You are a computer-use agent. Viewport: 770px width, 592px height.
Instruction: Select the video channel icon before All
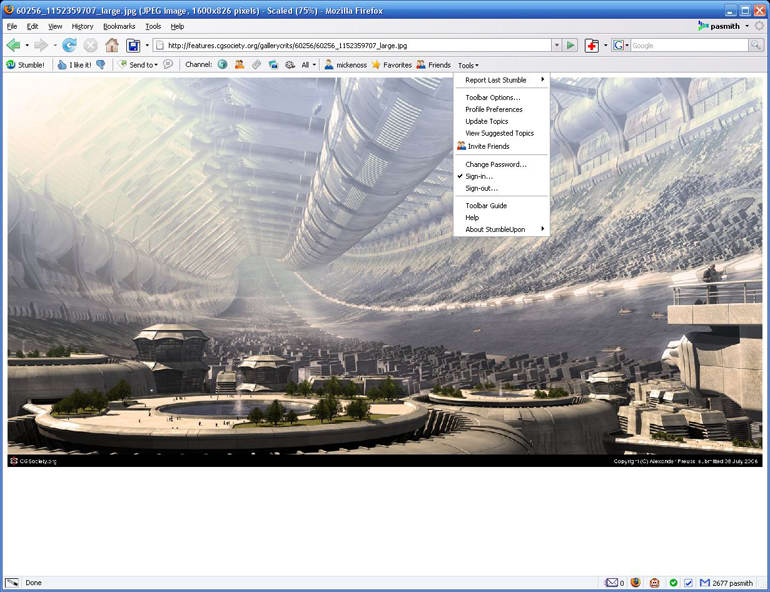pos(290,64)
